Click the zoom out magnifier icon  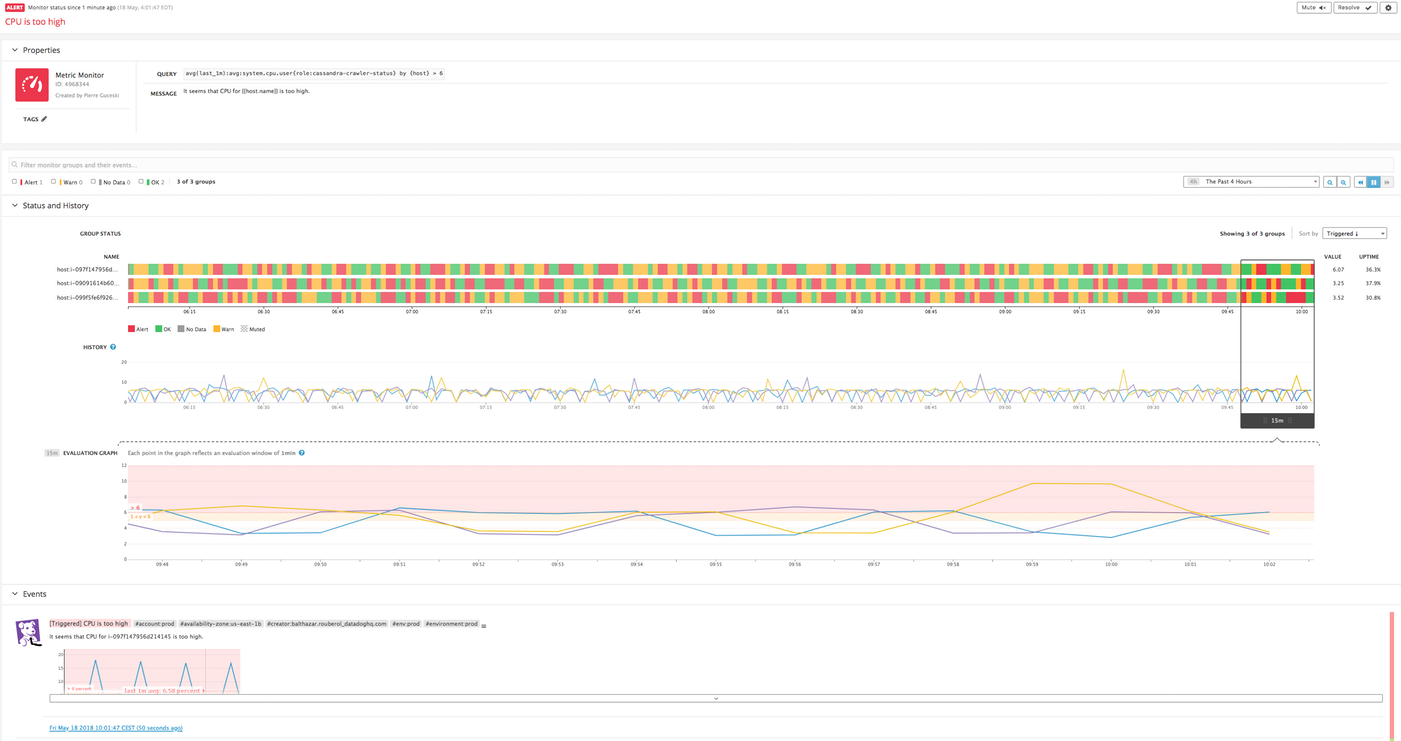(1343, 182)
